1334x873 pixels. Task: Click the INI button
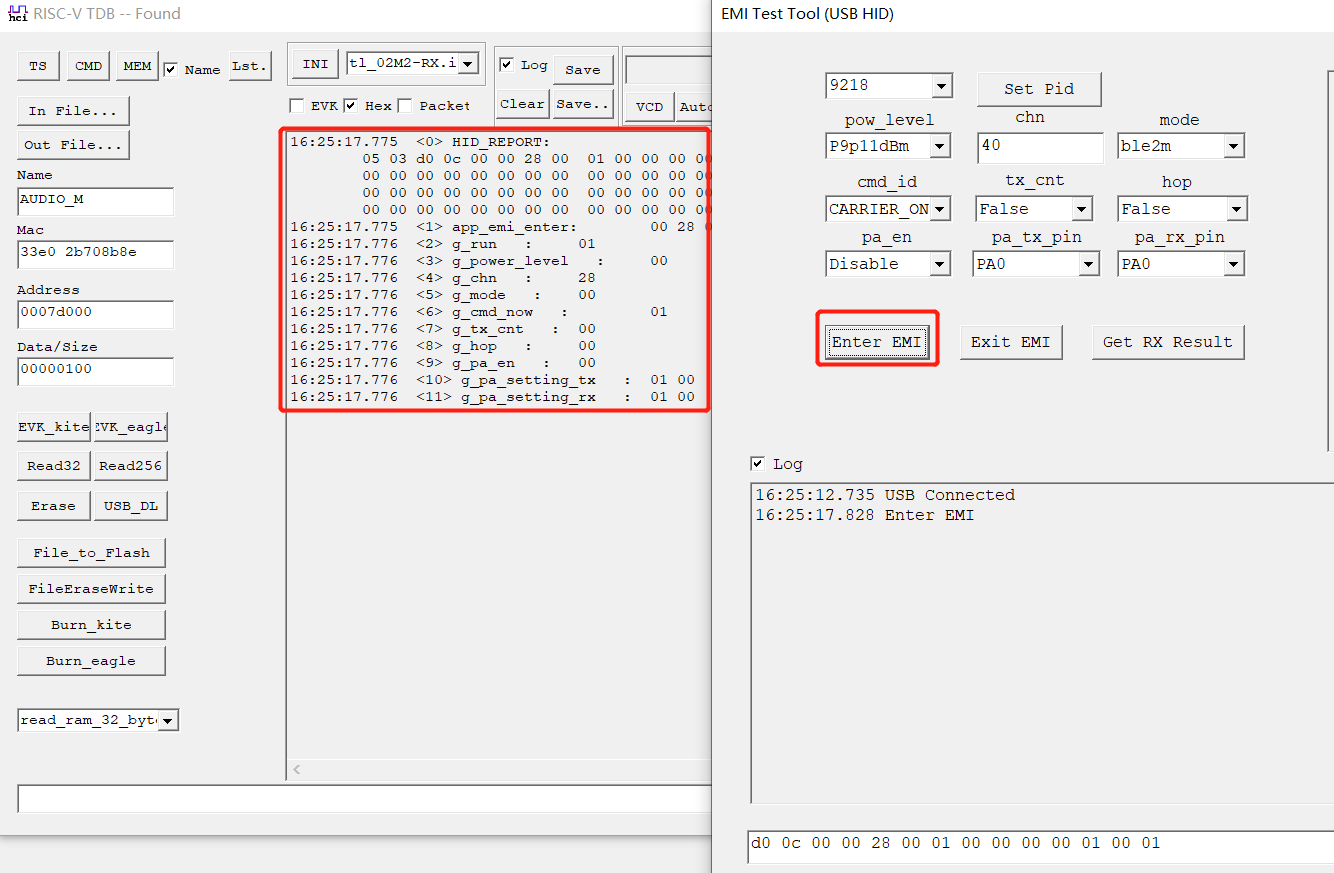click(314, 62)
